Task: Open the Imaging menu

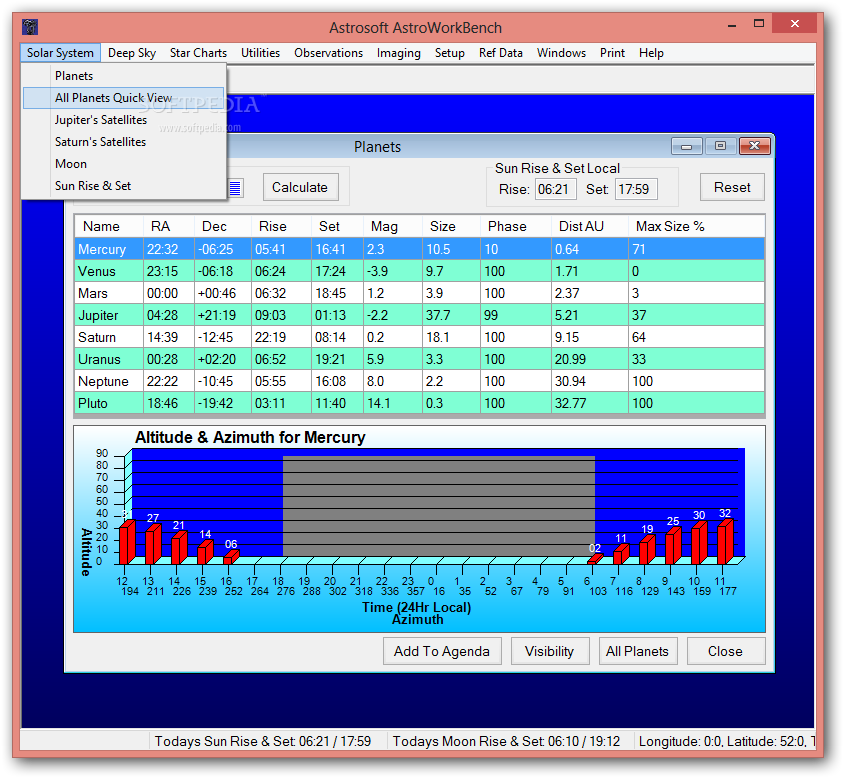Action: (x=398, y=53)
